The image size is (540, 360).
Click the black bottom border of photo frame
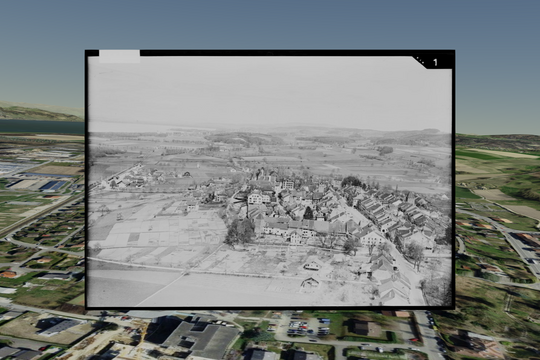pos(270,307)
